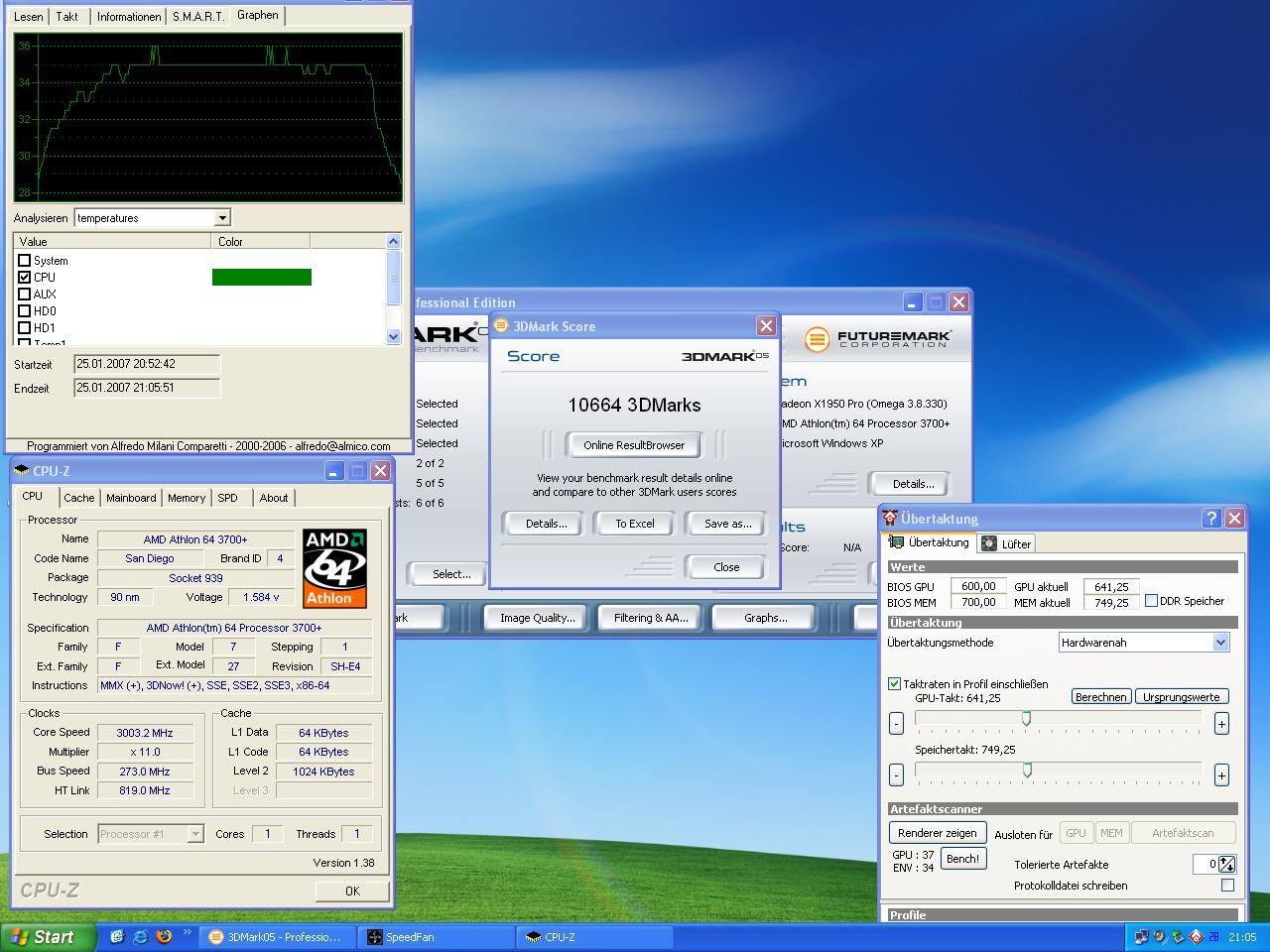Image resolution: width=1270 pixels, height=952 pixels.
Task: Check the AUX temperature checkbox
Action: point(25,295)
